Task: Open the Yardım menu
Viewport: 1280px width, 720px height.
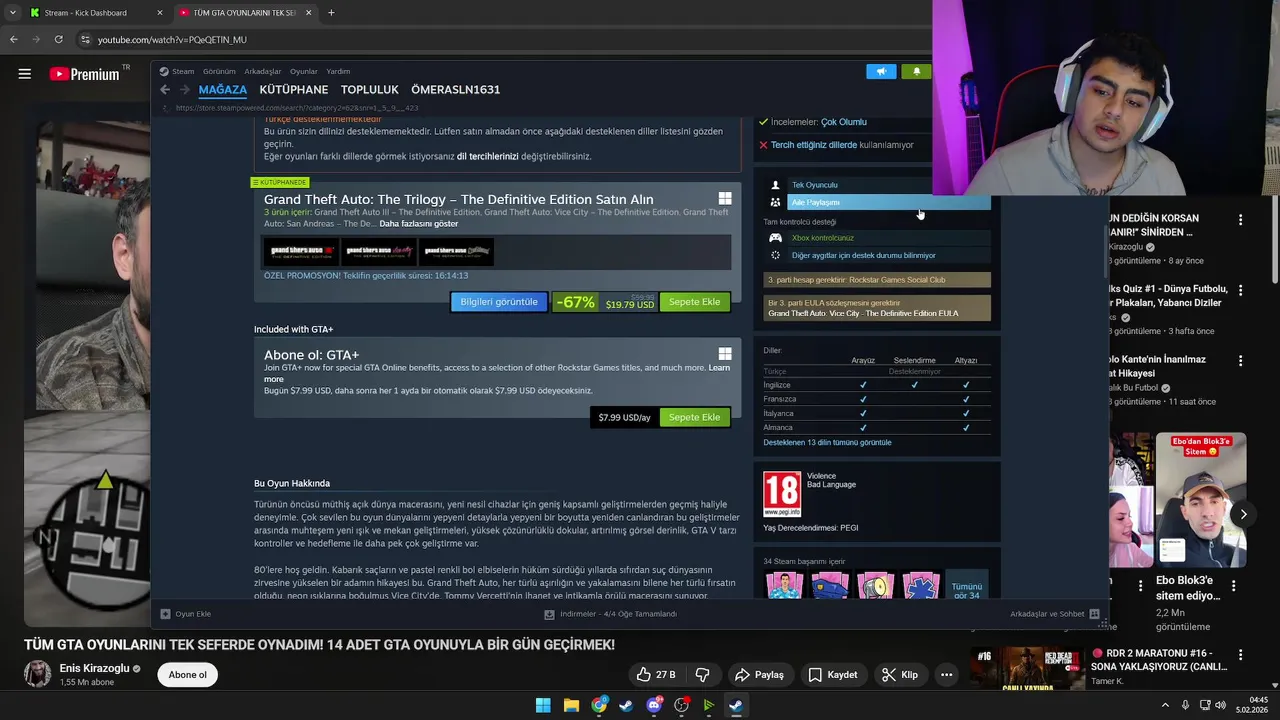Action: pyautogui.click(x=338, y=71)
